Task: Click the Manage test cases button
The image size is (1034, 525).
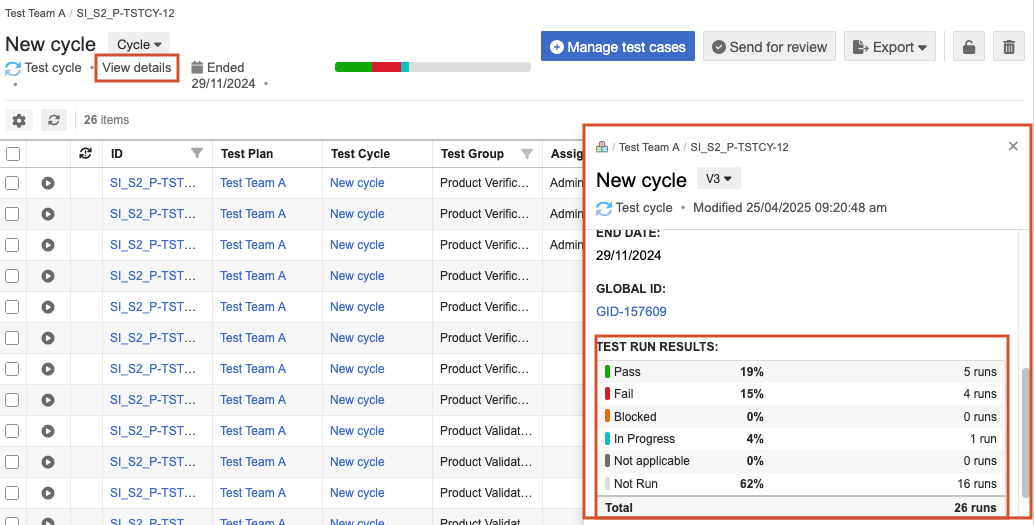Action: pyautogui.click(x=617, y=47)
